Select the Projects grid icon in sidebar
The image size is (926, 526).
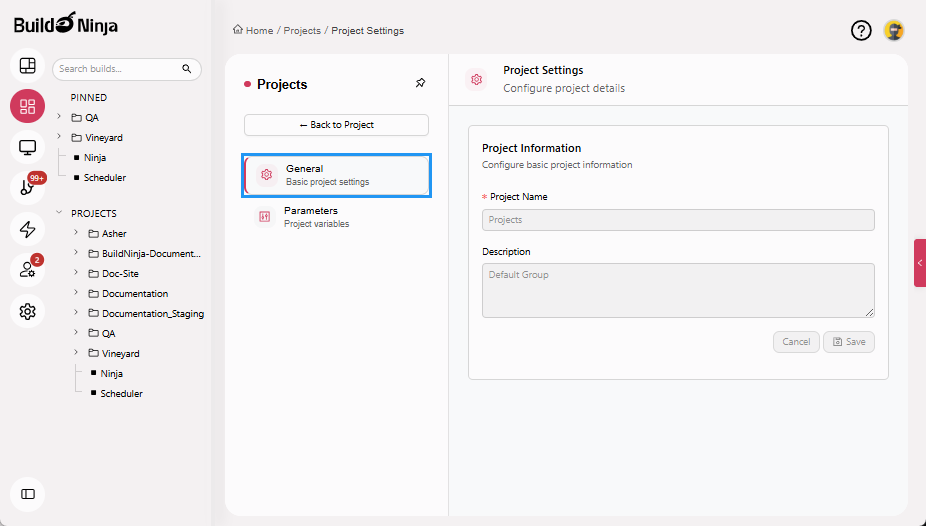[27, 106]
